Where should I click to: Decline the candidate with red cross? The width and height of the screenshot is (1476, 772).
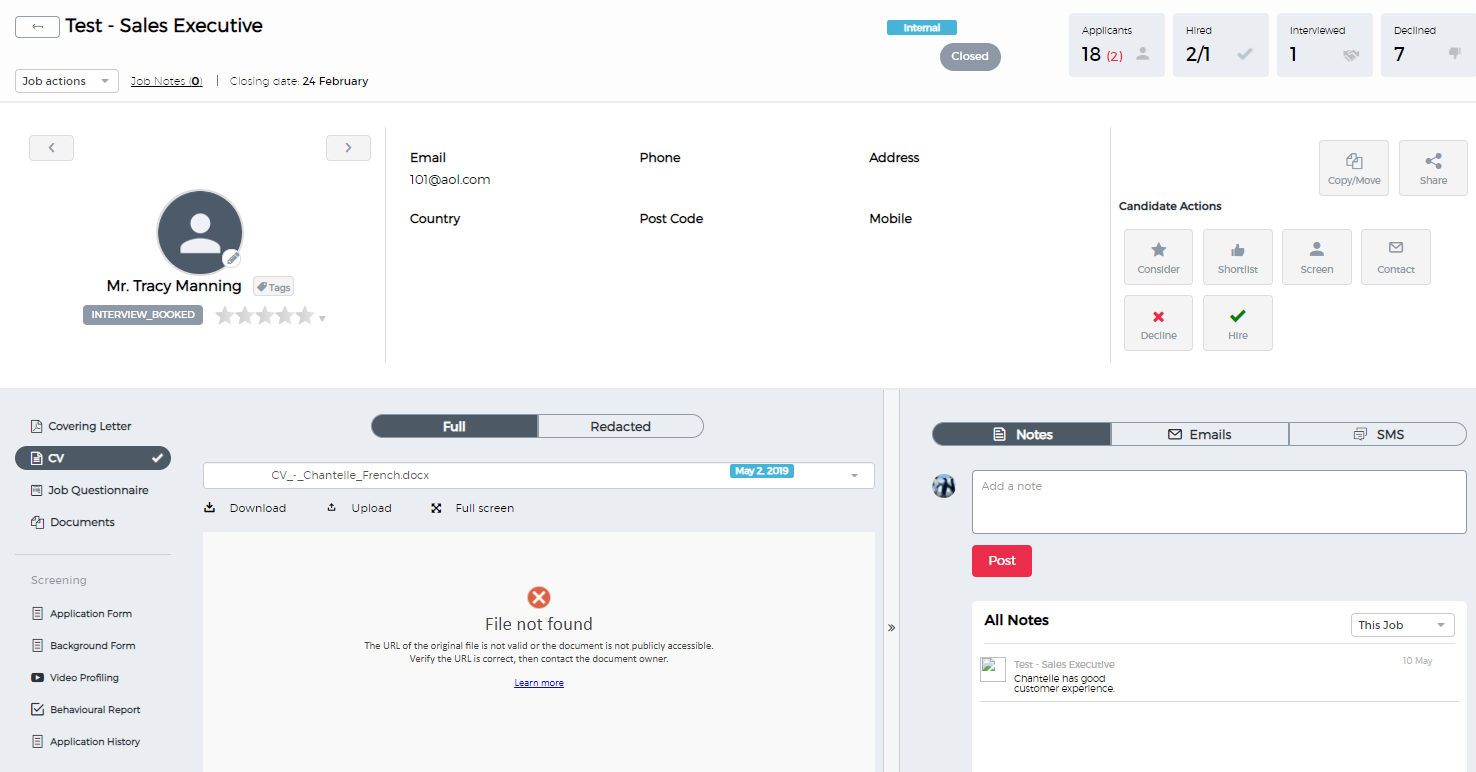[x=1158, y=323]
